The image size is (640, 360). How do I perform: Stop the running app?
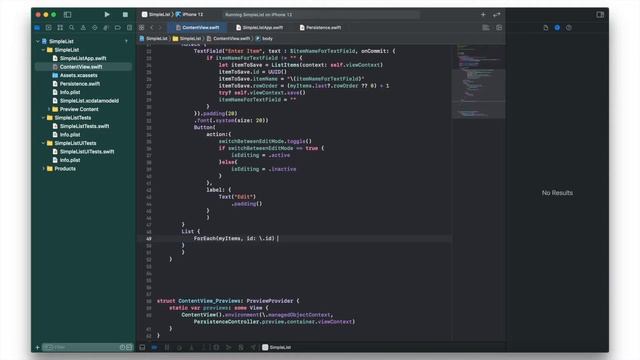point(125,14)
